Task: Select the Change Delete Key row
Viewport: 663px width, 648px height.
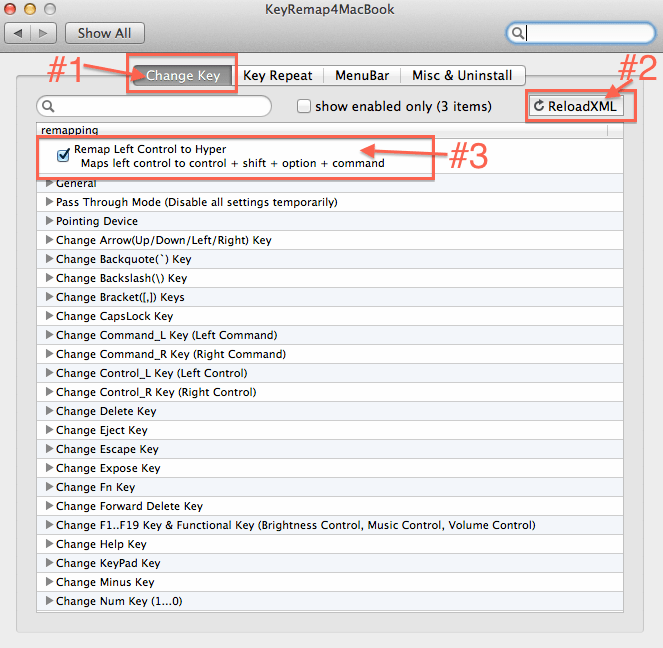Action: point(106,411)
